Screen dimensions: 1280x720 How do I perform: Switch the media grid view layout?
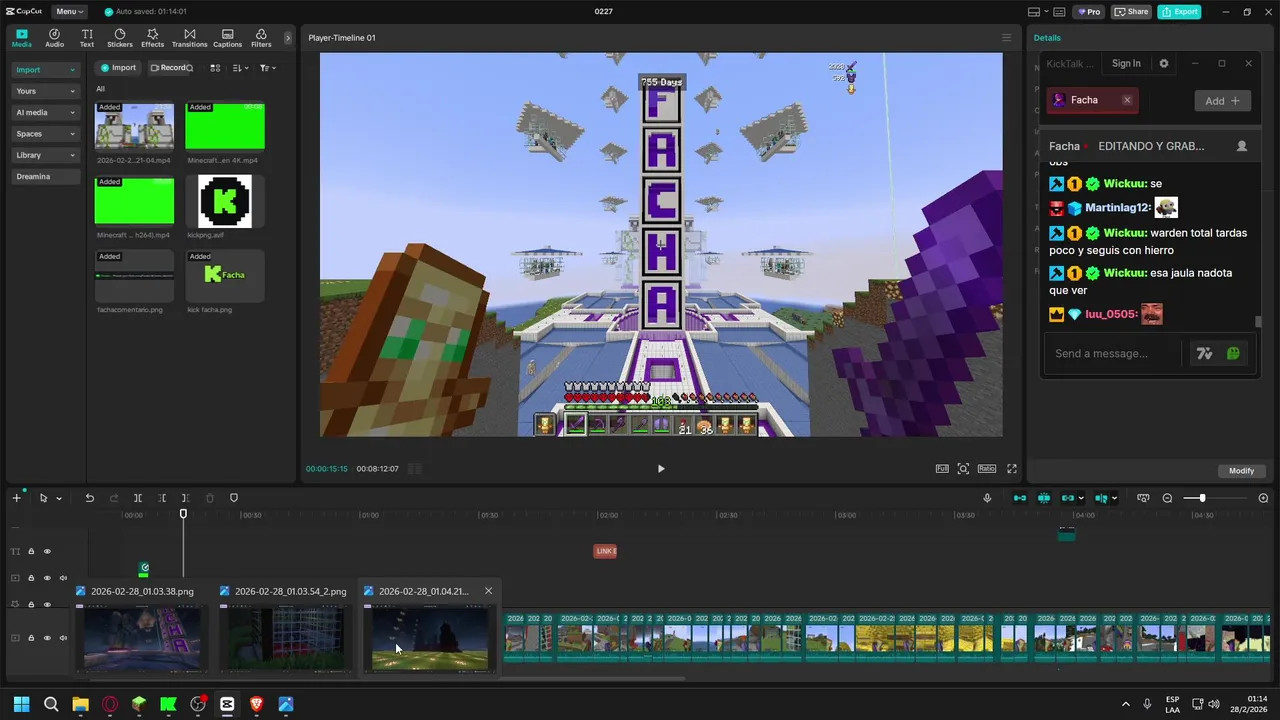215,68
